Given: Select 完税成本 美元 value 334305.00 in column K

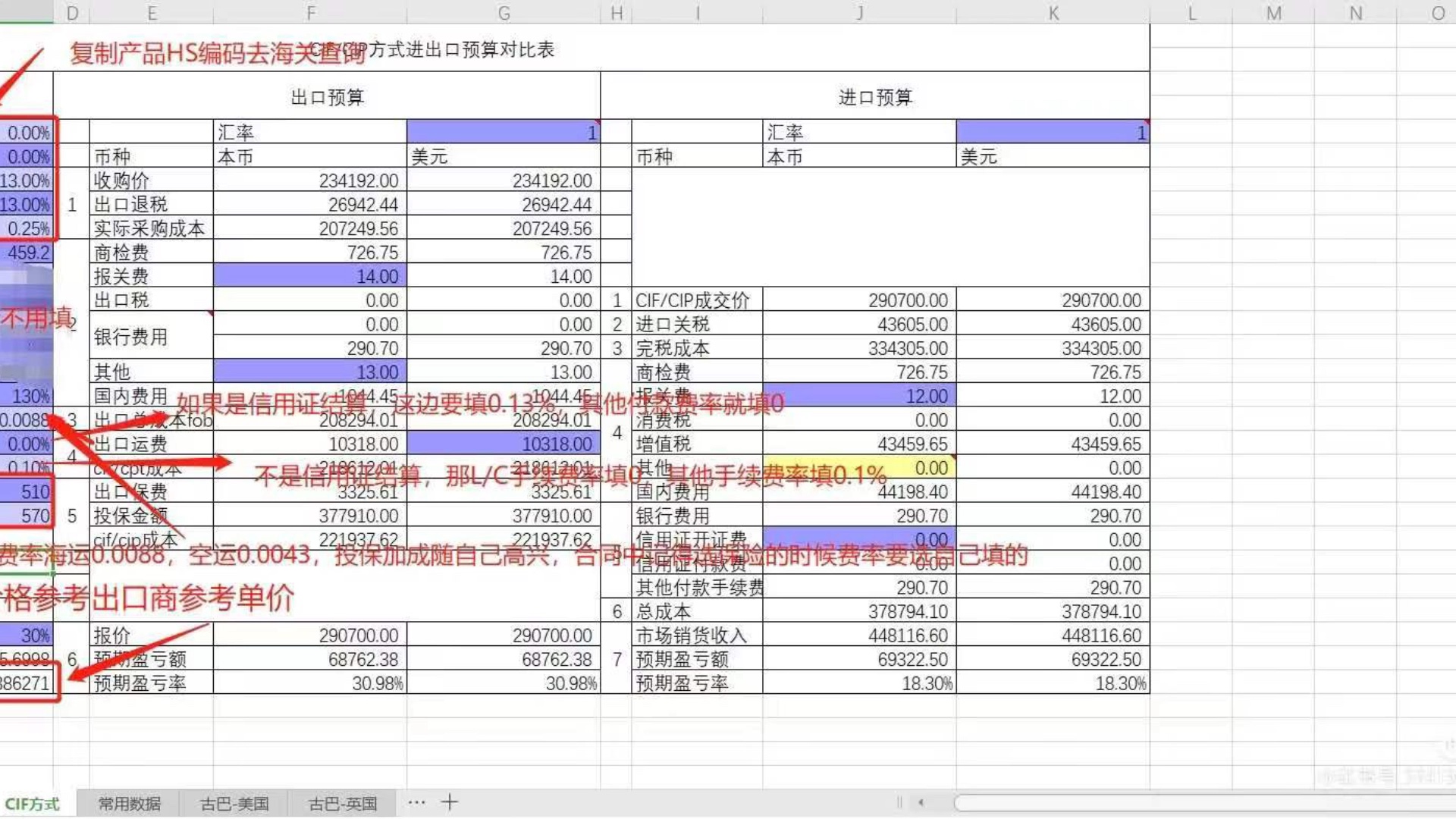Looking at the screenshot, I should pos(1053,348).
